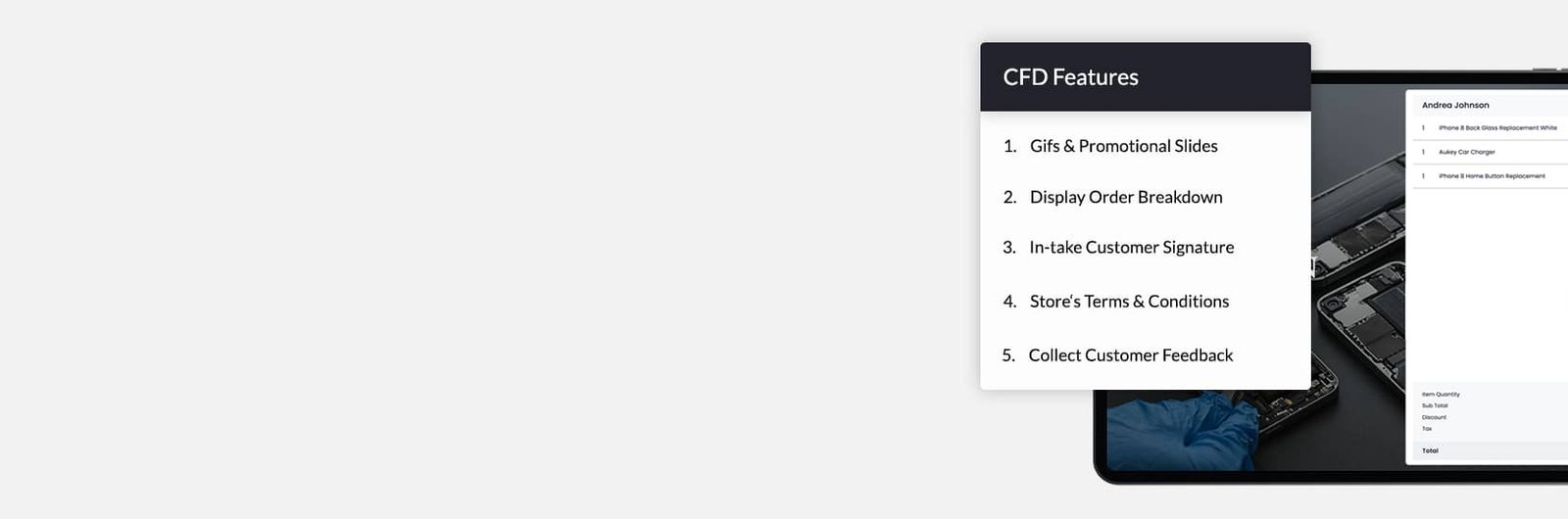
Task: Click the Andrea Johnson customer name
Action: 1455,105
